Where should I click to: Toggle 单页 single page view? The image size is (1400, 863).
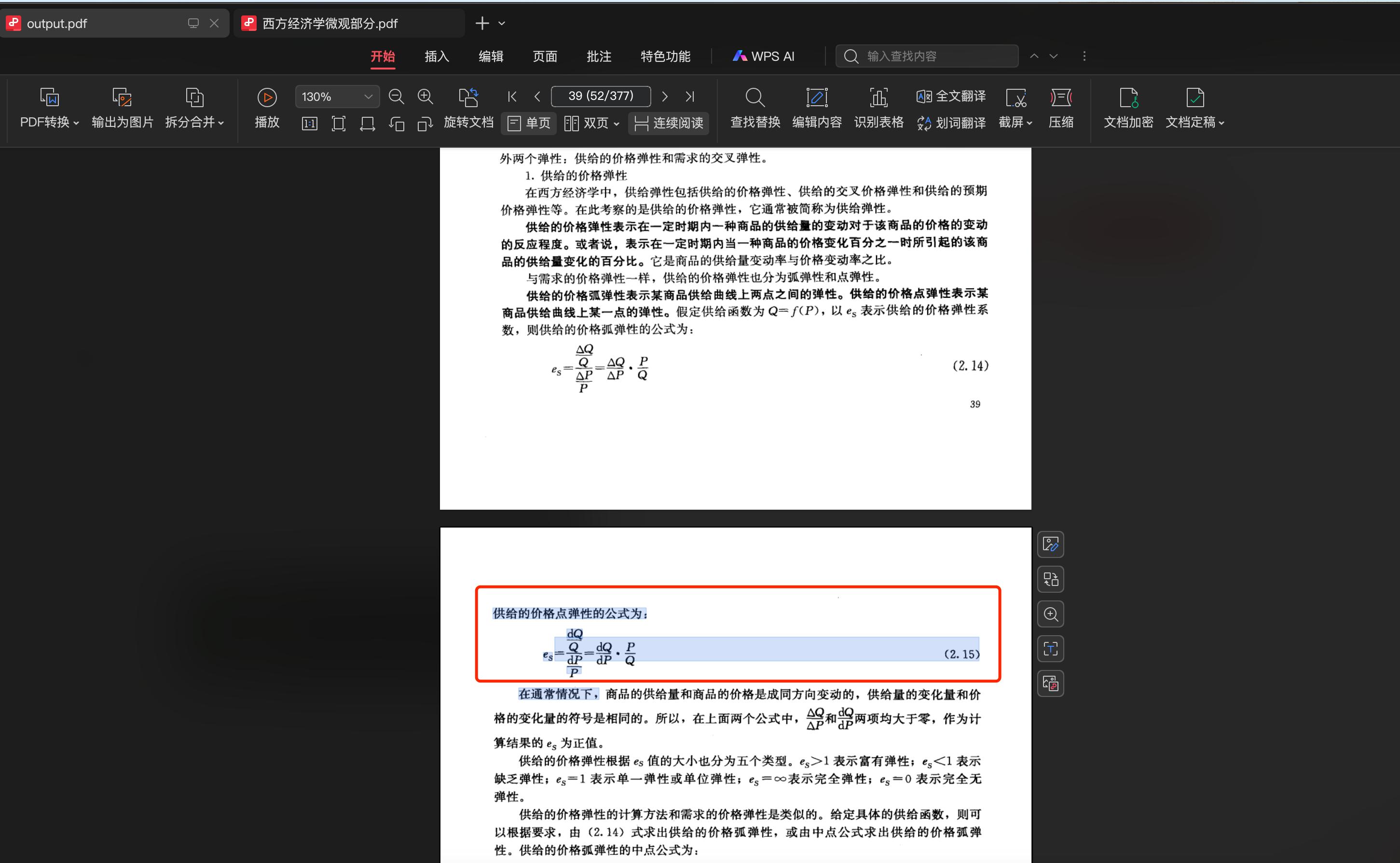coord(529,123)
